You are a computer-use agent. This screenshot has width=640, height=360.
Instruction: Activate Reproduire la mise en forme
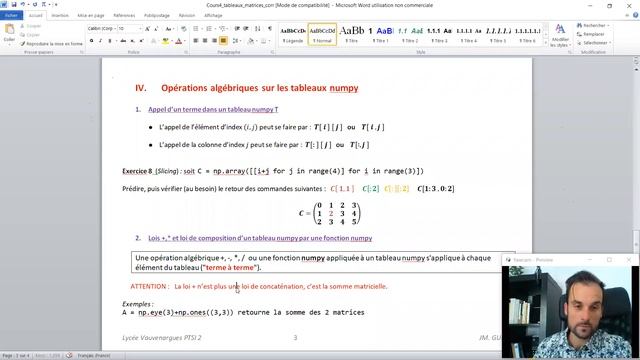pos(51,43)
